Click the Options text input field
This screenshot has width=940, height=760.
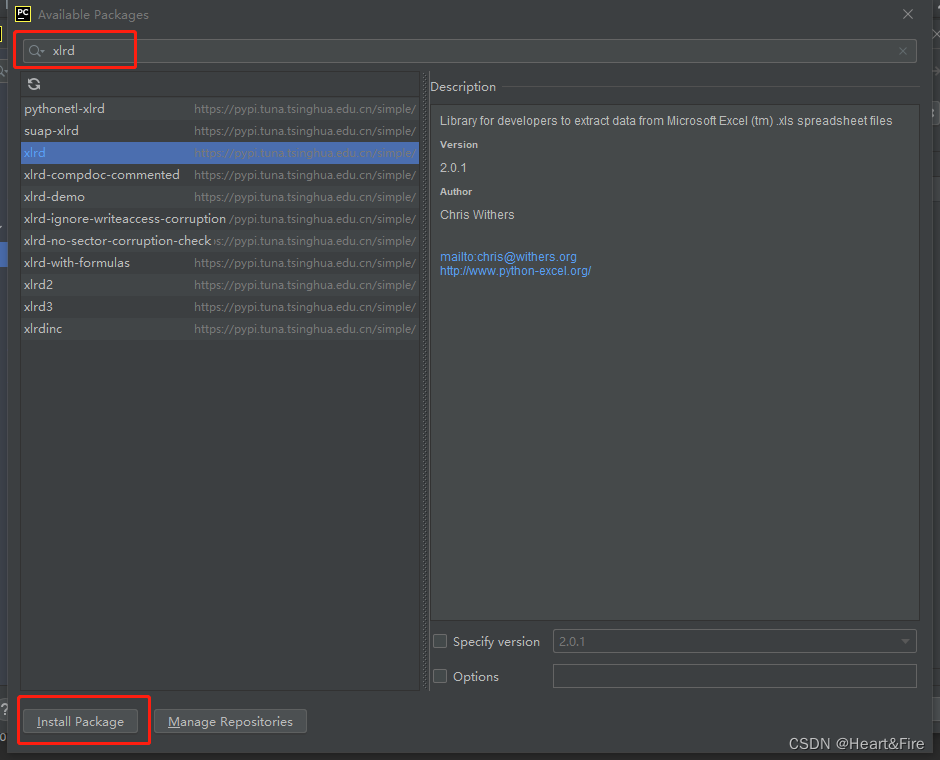pos(734,676)
